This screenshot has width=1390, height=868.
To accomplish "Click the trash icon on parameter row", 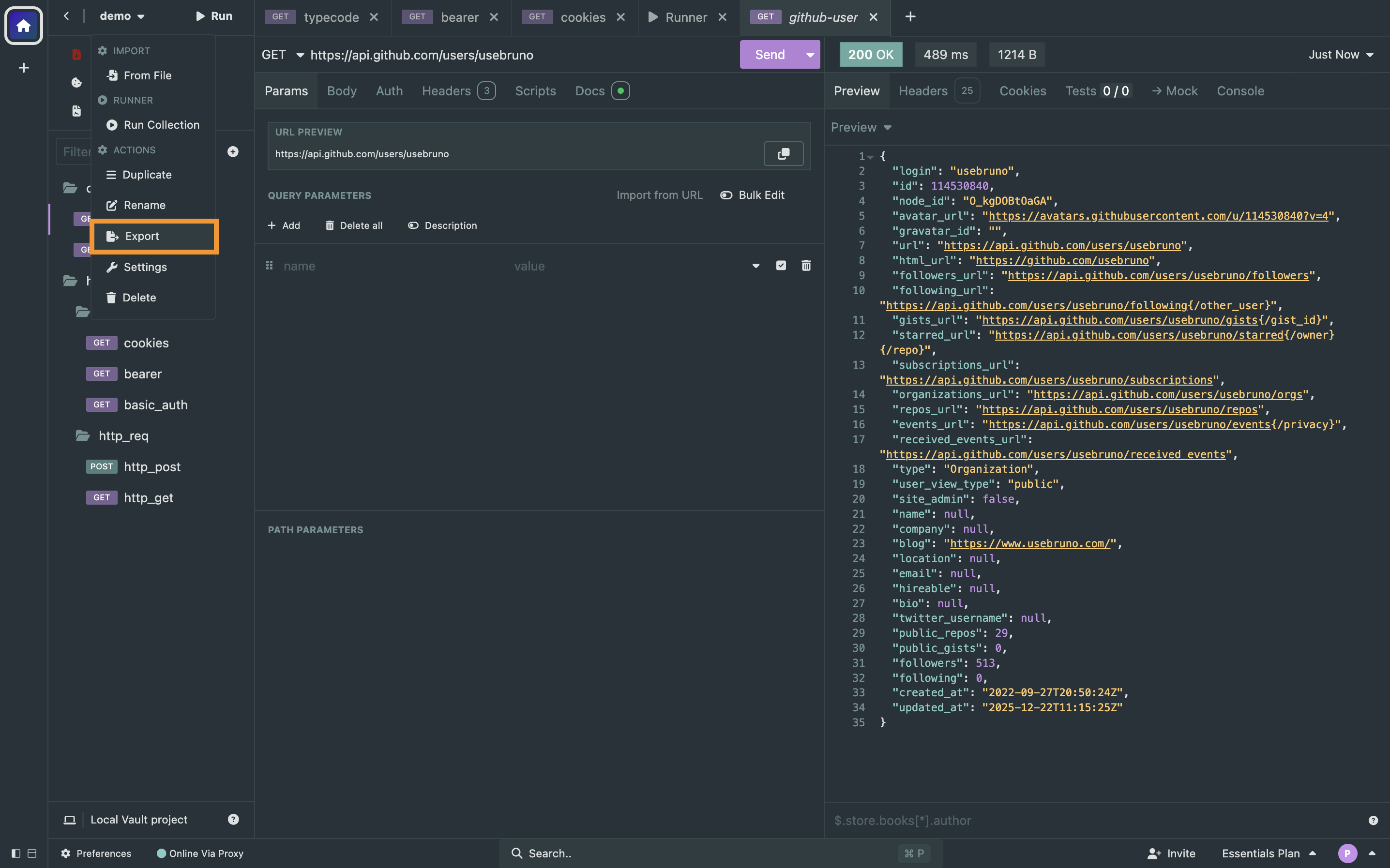I will (x=806, y=266).
